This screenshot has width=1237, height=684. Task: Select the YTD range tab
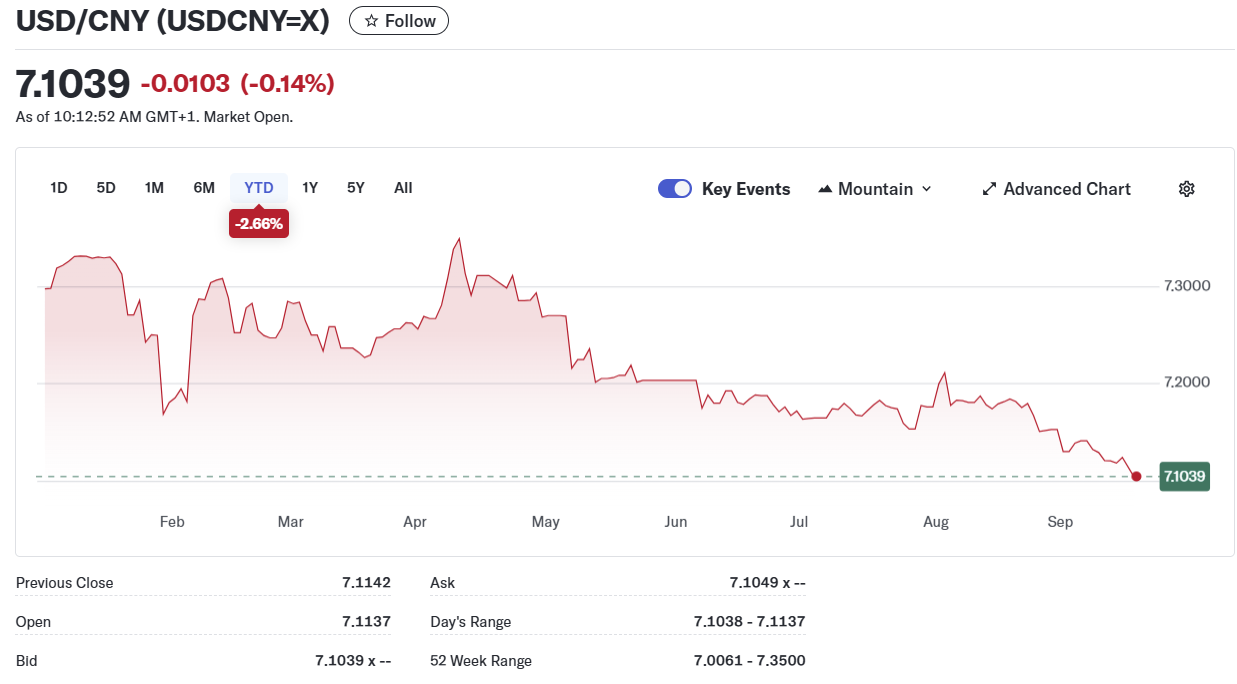pos(259,188)
